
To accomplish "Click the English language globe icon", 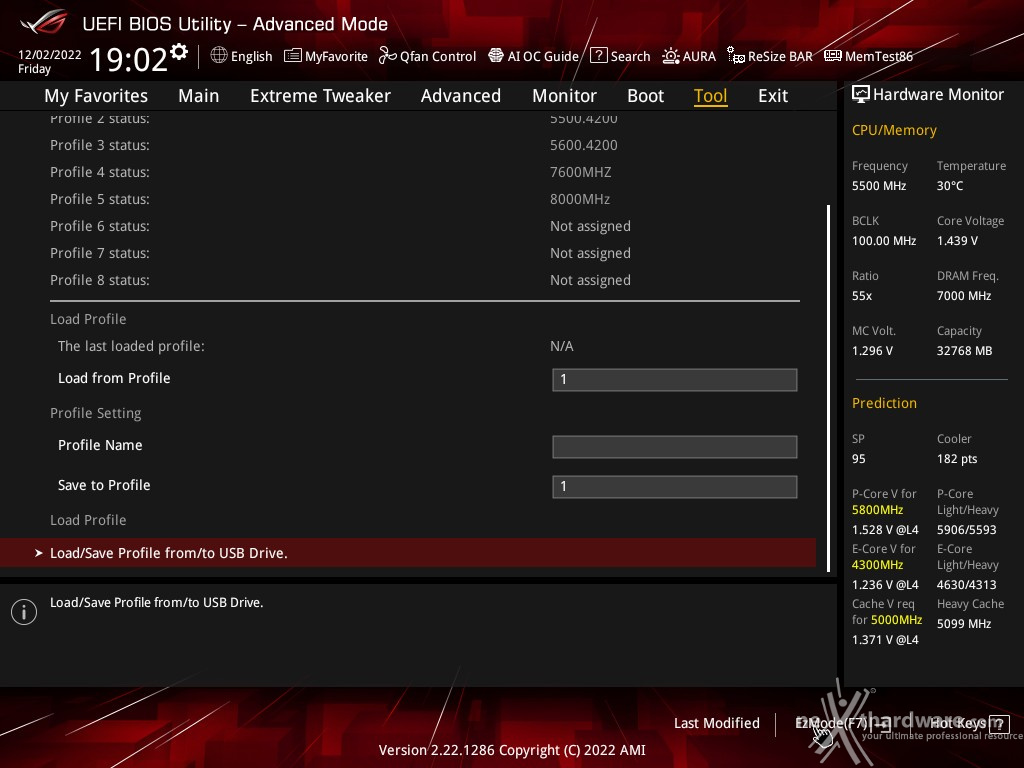I will click(219, 56).
